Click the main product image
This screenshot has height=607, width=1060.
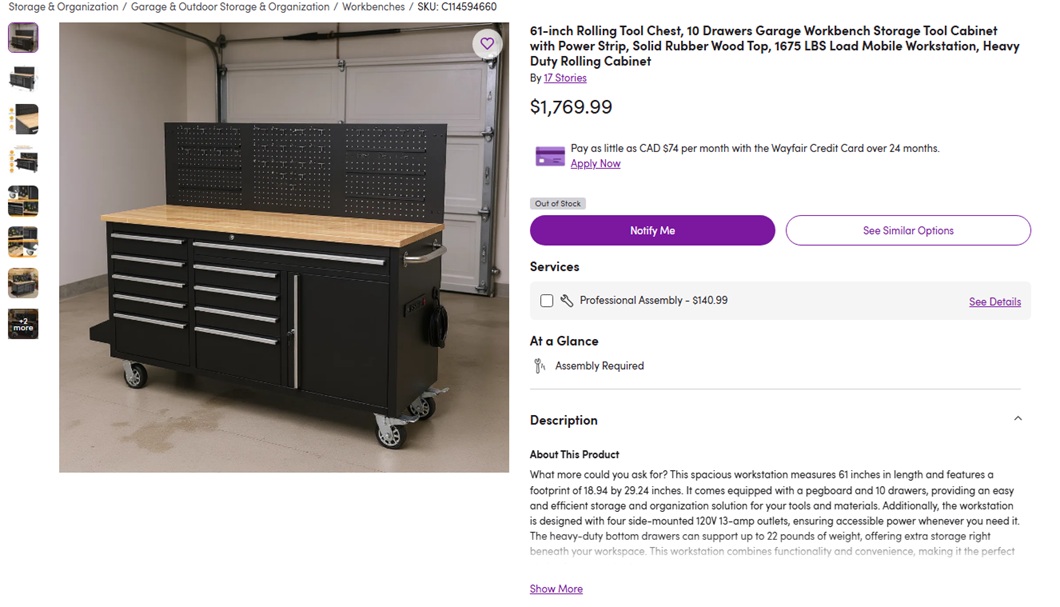[x=284, y=247]
